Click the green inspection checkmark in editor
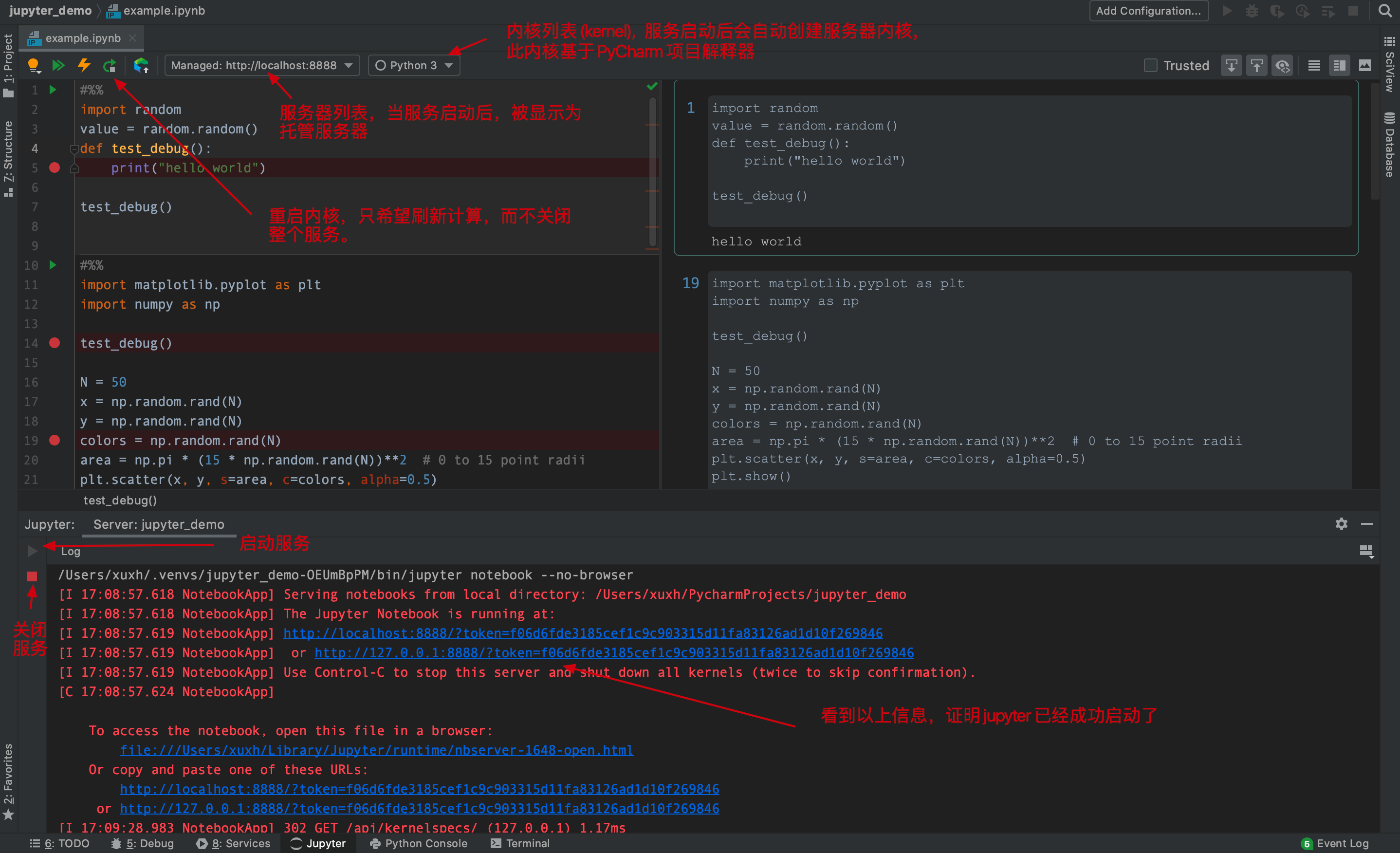 point(652,86)
